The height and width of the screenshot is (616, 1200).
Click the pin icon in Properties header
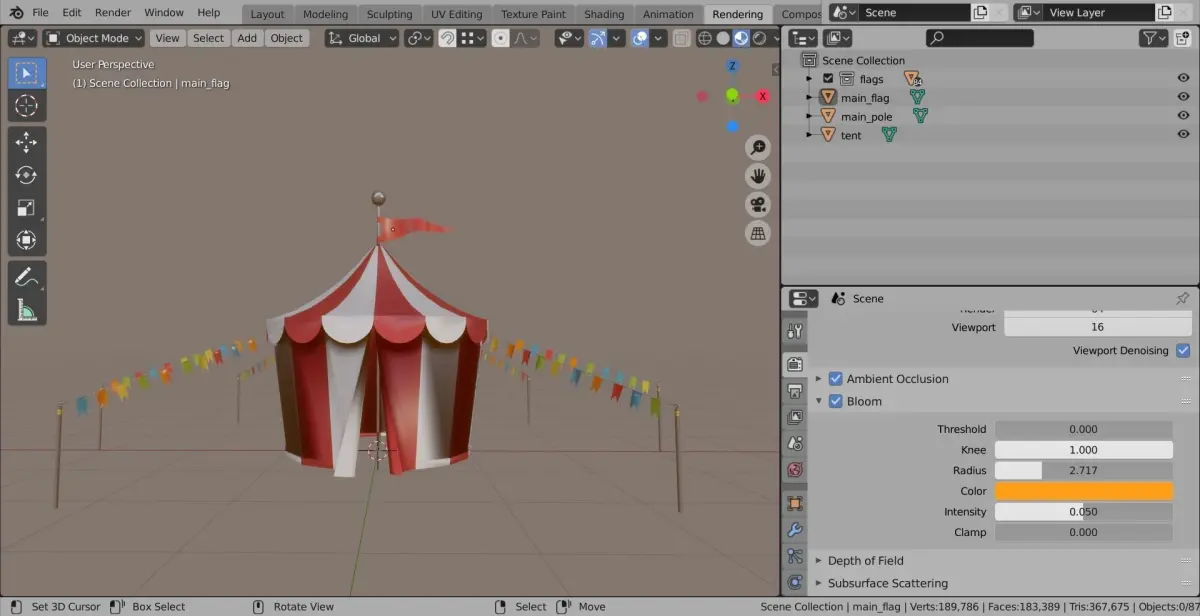(x=1182, y=298)
